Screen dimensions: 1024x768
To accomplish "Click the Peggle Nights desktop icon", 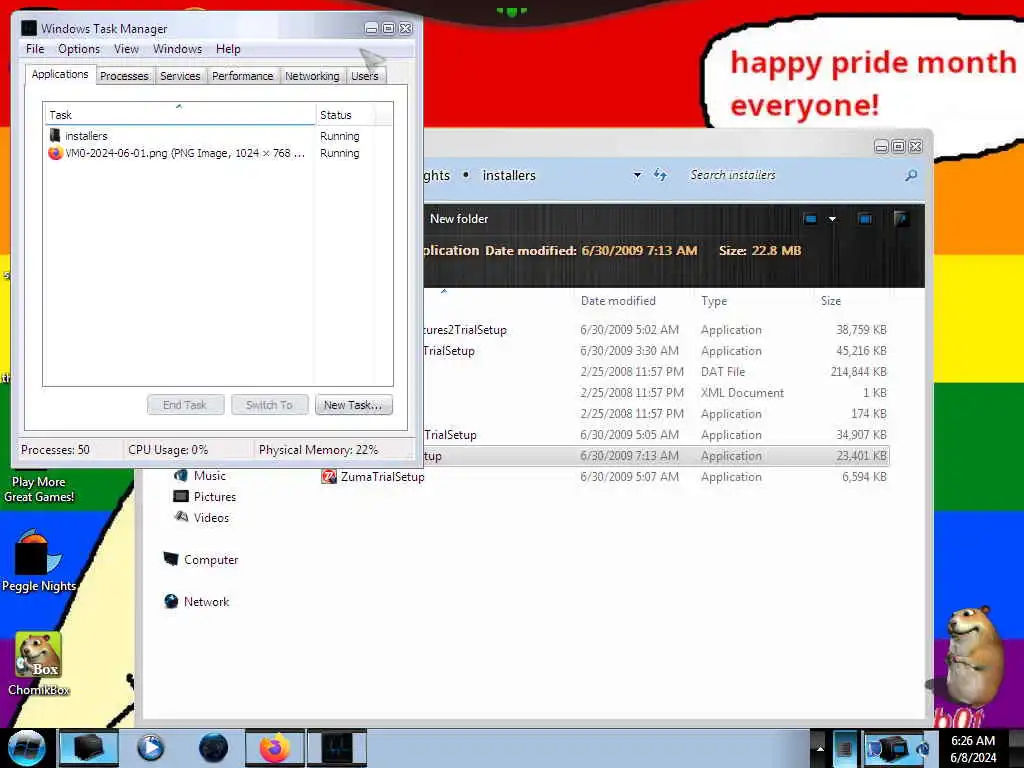I will [39, 560].
